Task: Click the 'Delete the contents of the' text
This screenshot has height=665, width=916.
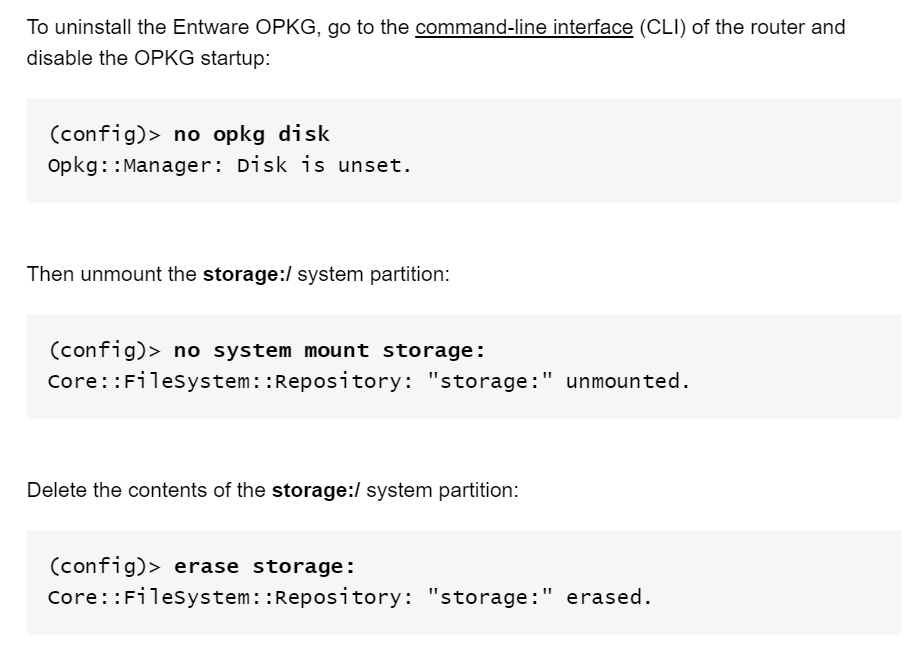Action: (146, 490)
